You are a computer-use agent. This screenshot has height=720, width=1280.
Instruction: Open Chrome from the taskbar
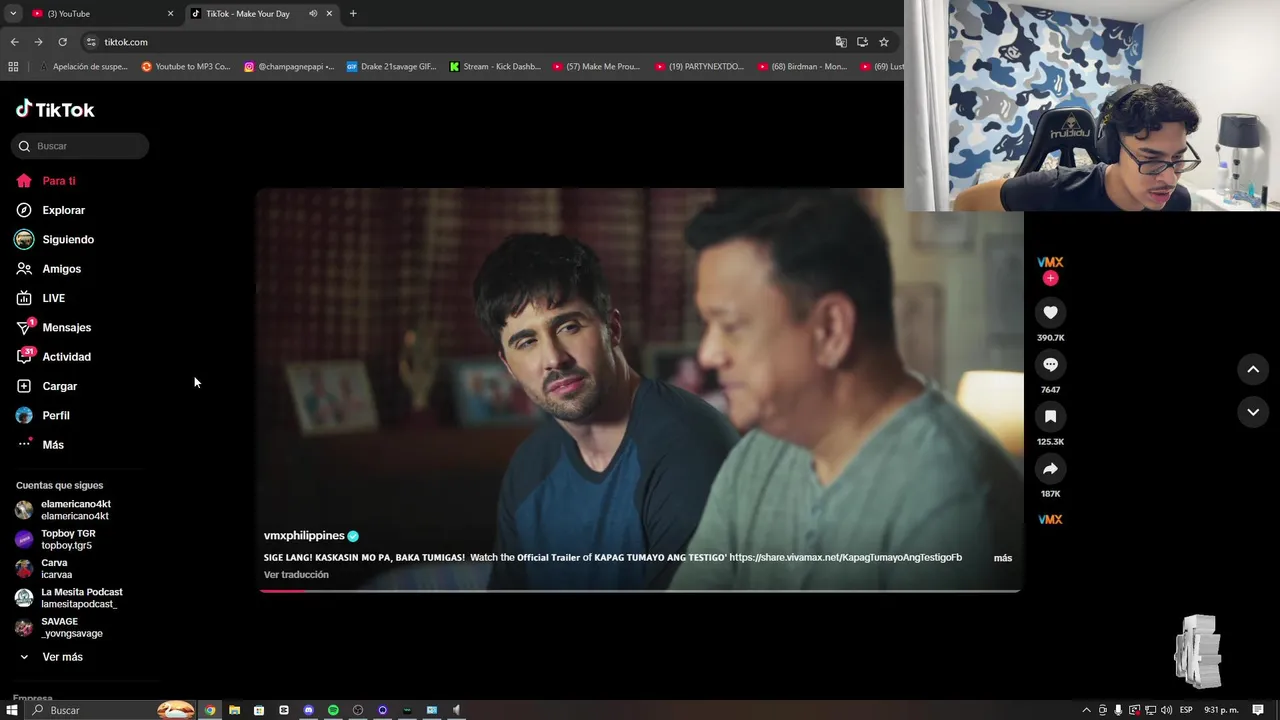click(210, 710)
